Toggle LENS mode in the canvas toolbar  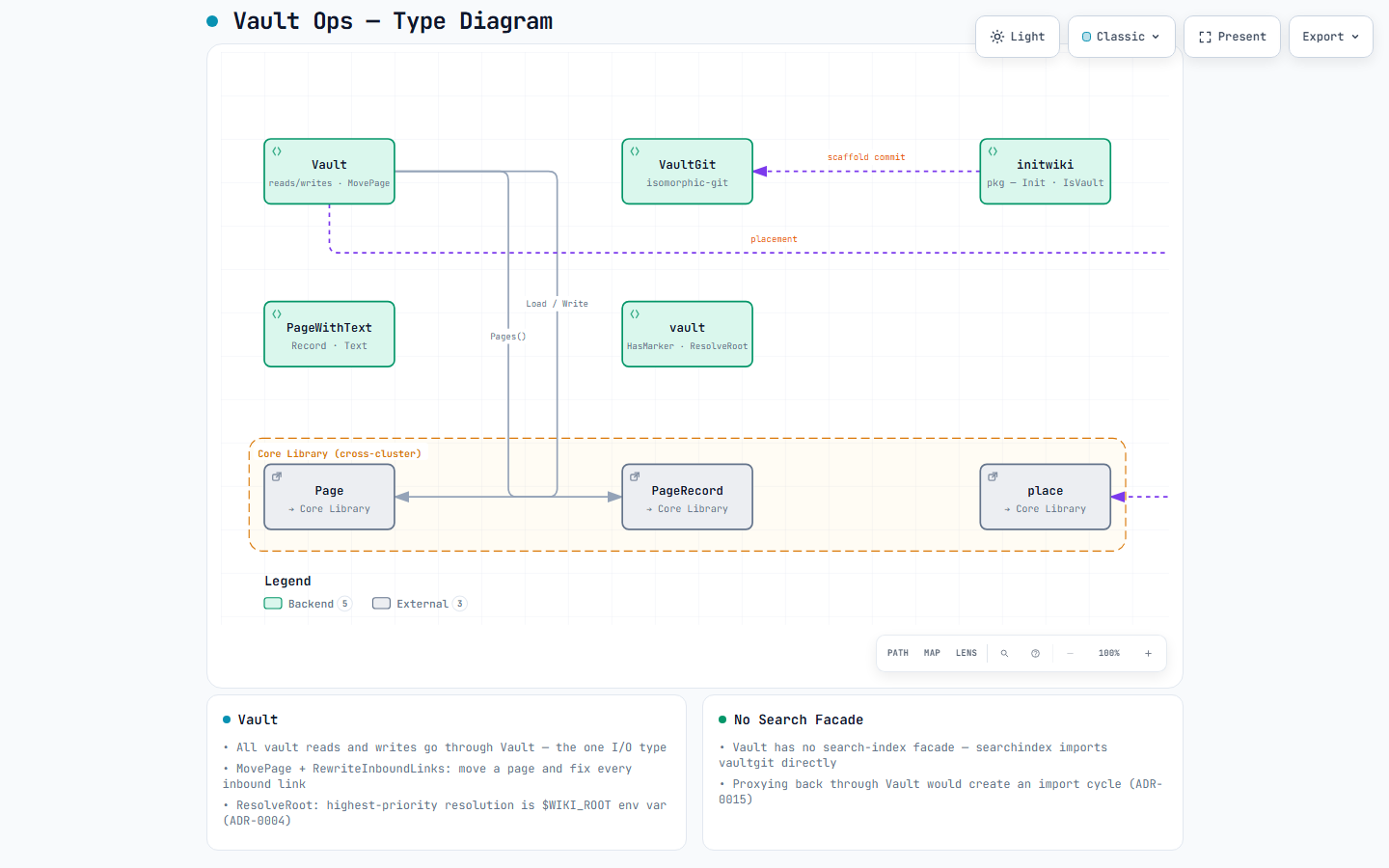click(967, 653)
